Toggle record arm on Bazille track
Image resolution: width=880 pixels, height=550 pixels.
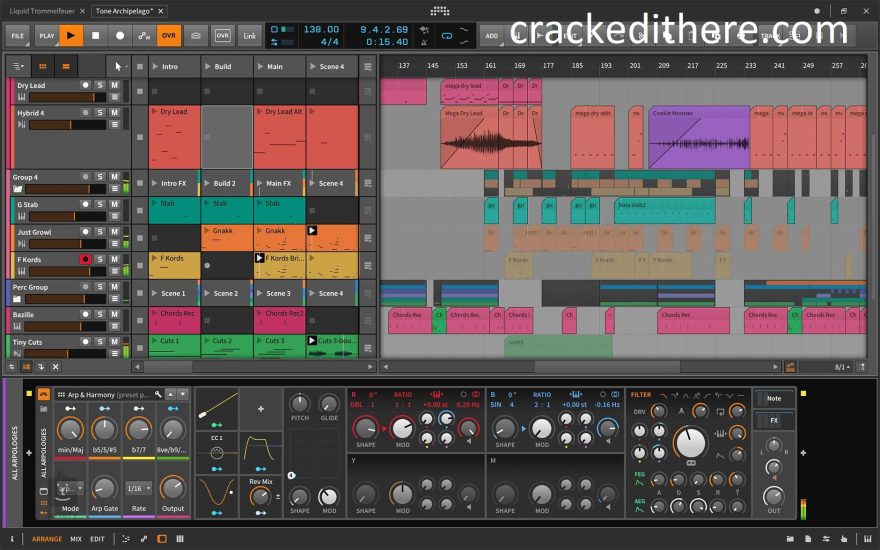point(85,314)
